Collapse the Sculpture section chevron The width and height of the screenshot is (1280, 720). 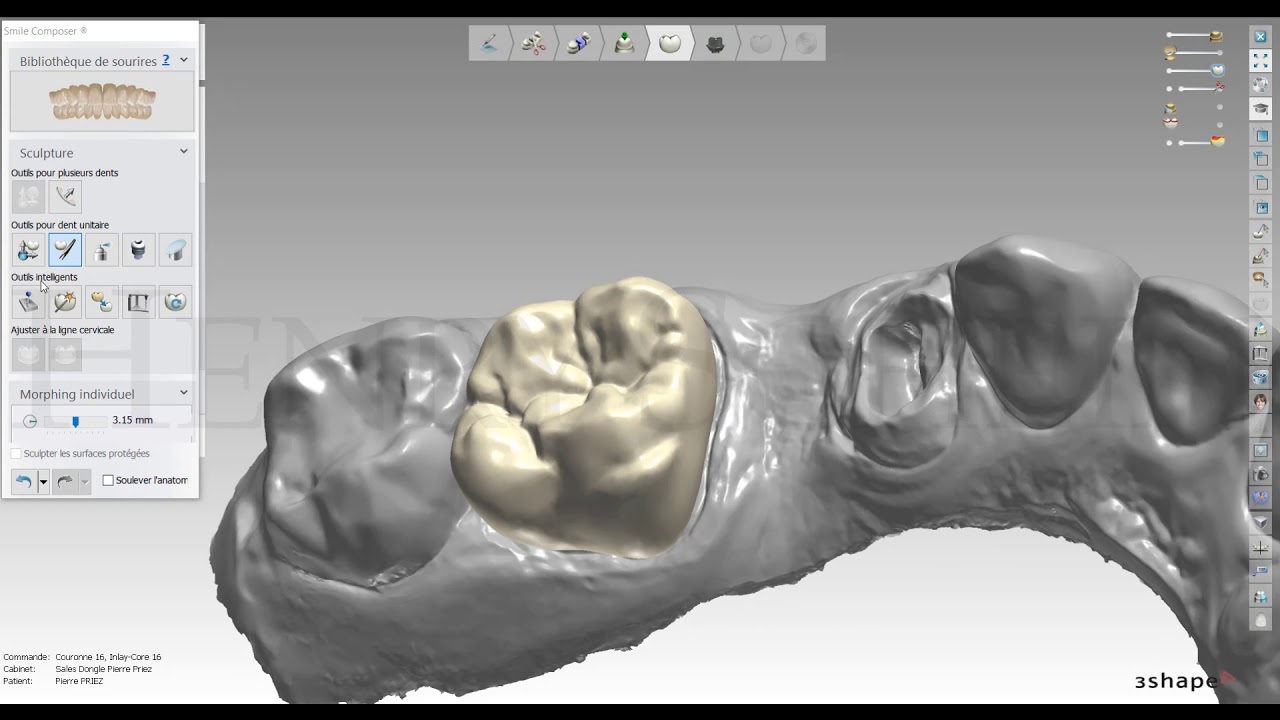(184, 151)
